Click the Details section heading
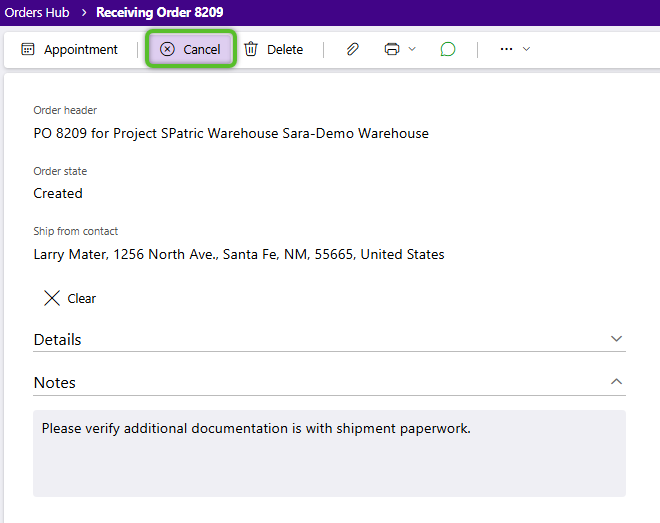660x523 pixels. (57, 340)
